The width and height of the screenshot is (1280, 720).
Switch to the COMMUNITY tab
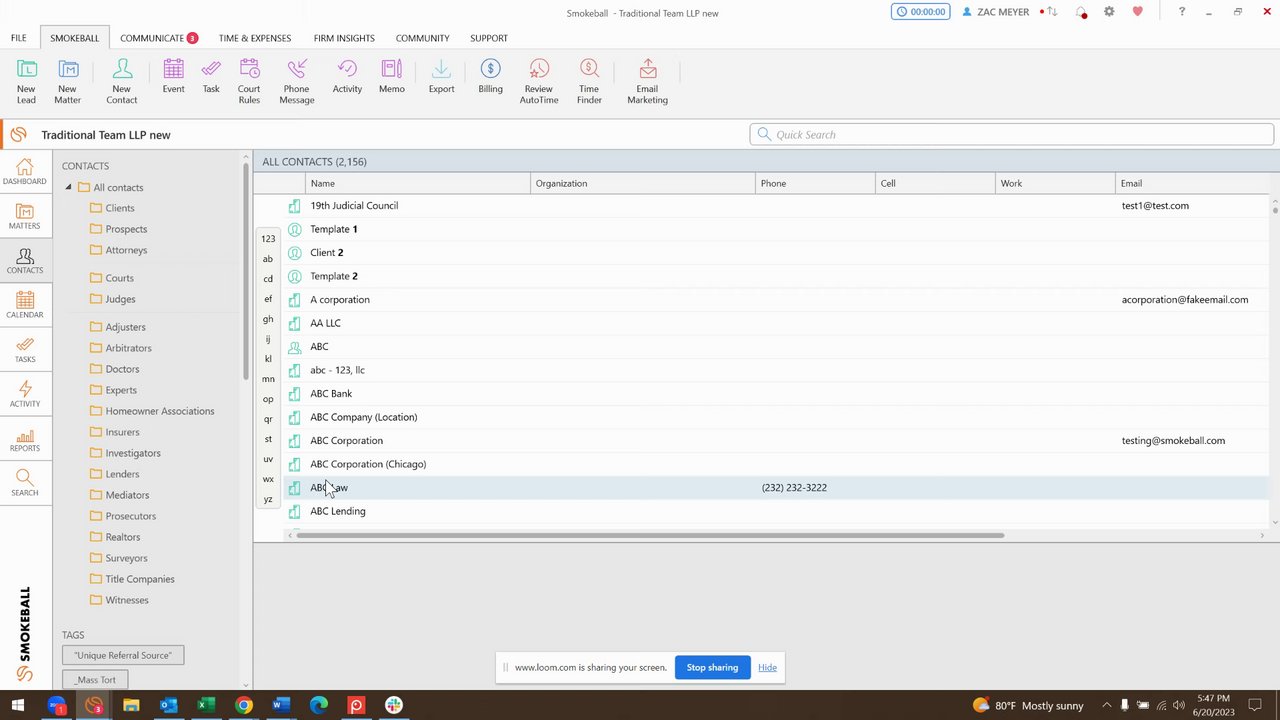pos(422,38)
